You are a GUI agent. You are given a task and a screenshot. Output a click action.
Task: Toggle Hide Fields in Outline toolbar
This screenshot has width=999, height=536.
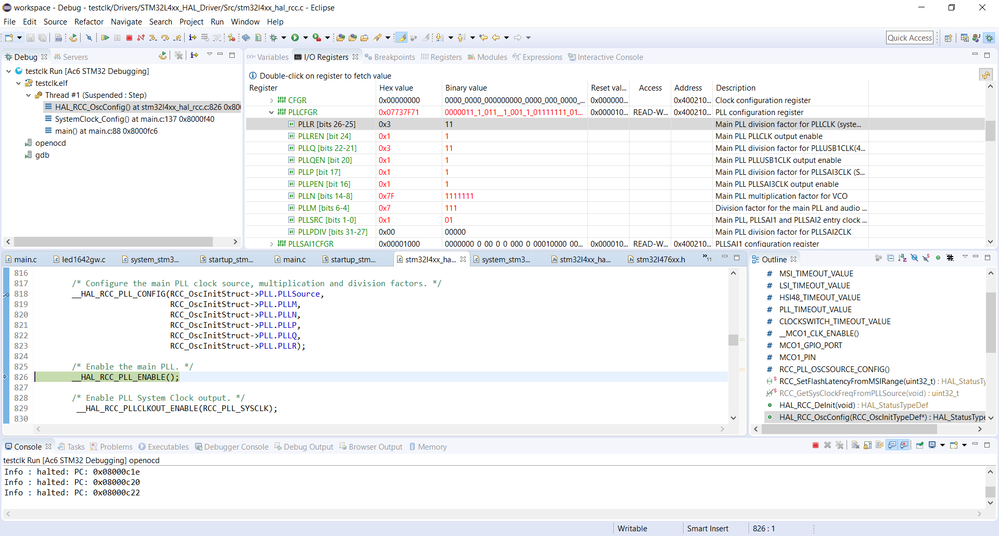[914, 258]
